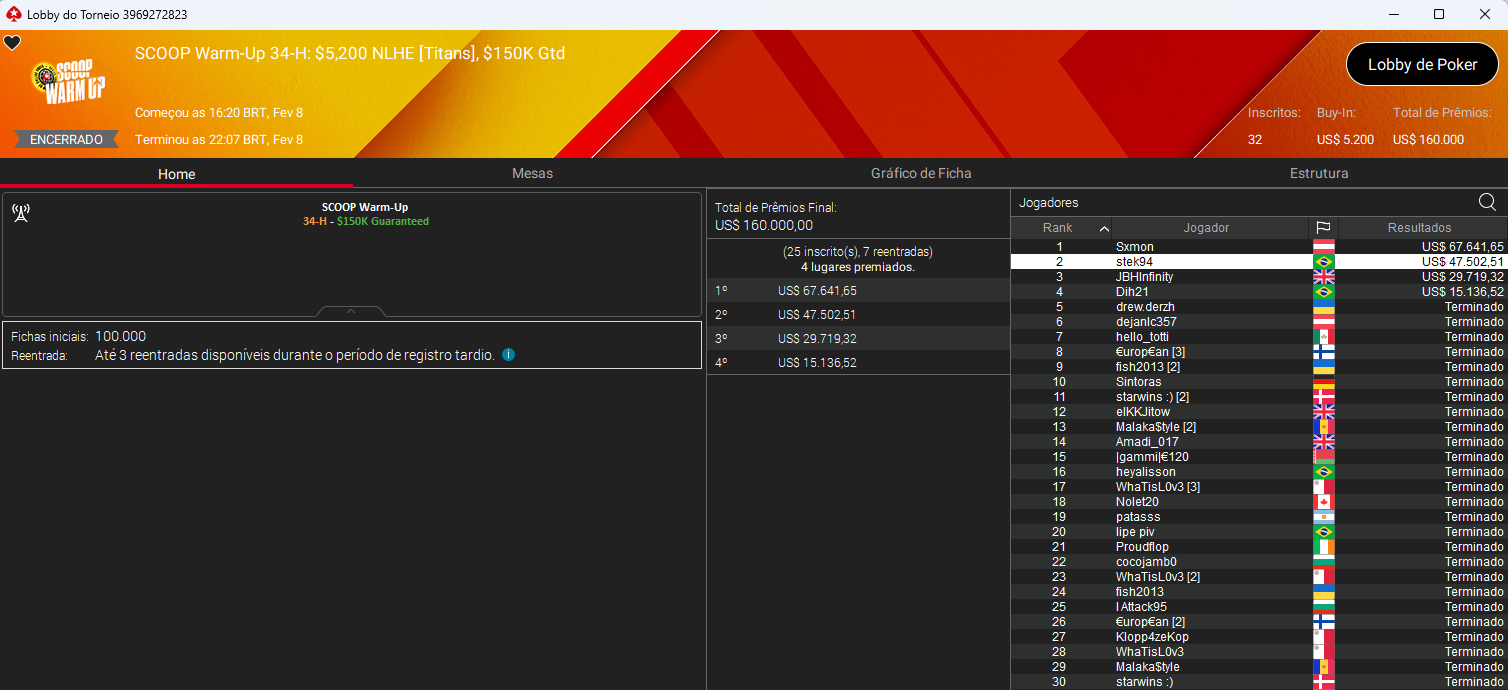Open the player search magnifier

click(1487, 203)
